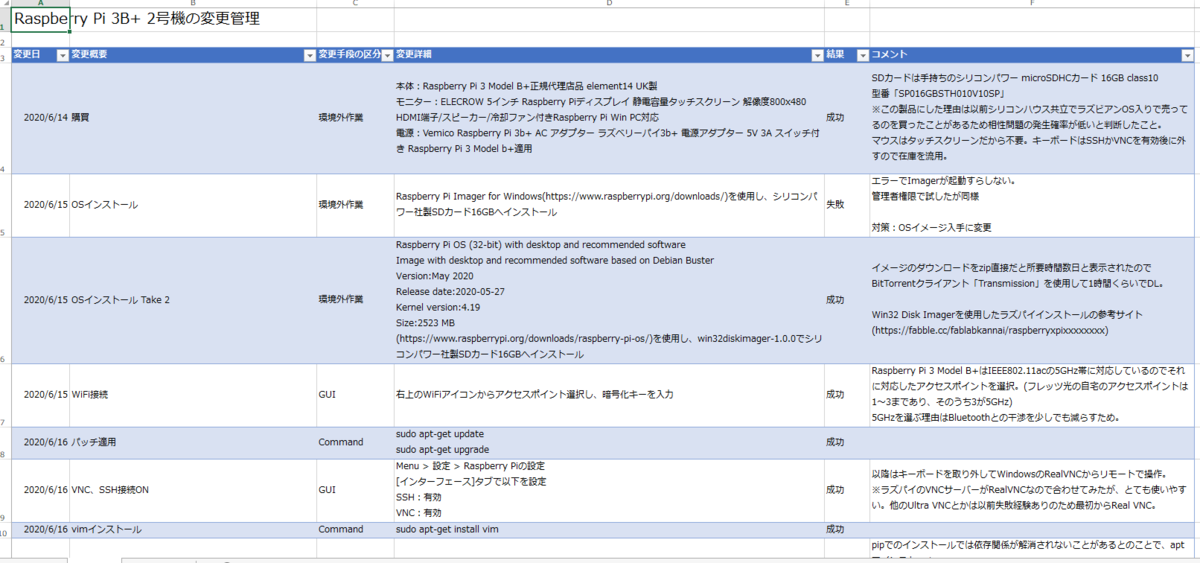
Task: Select the comment cell about RealVNC remote operation
Action: [1033, 490]
